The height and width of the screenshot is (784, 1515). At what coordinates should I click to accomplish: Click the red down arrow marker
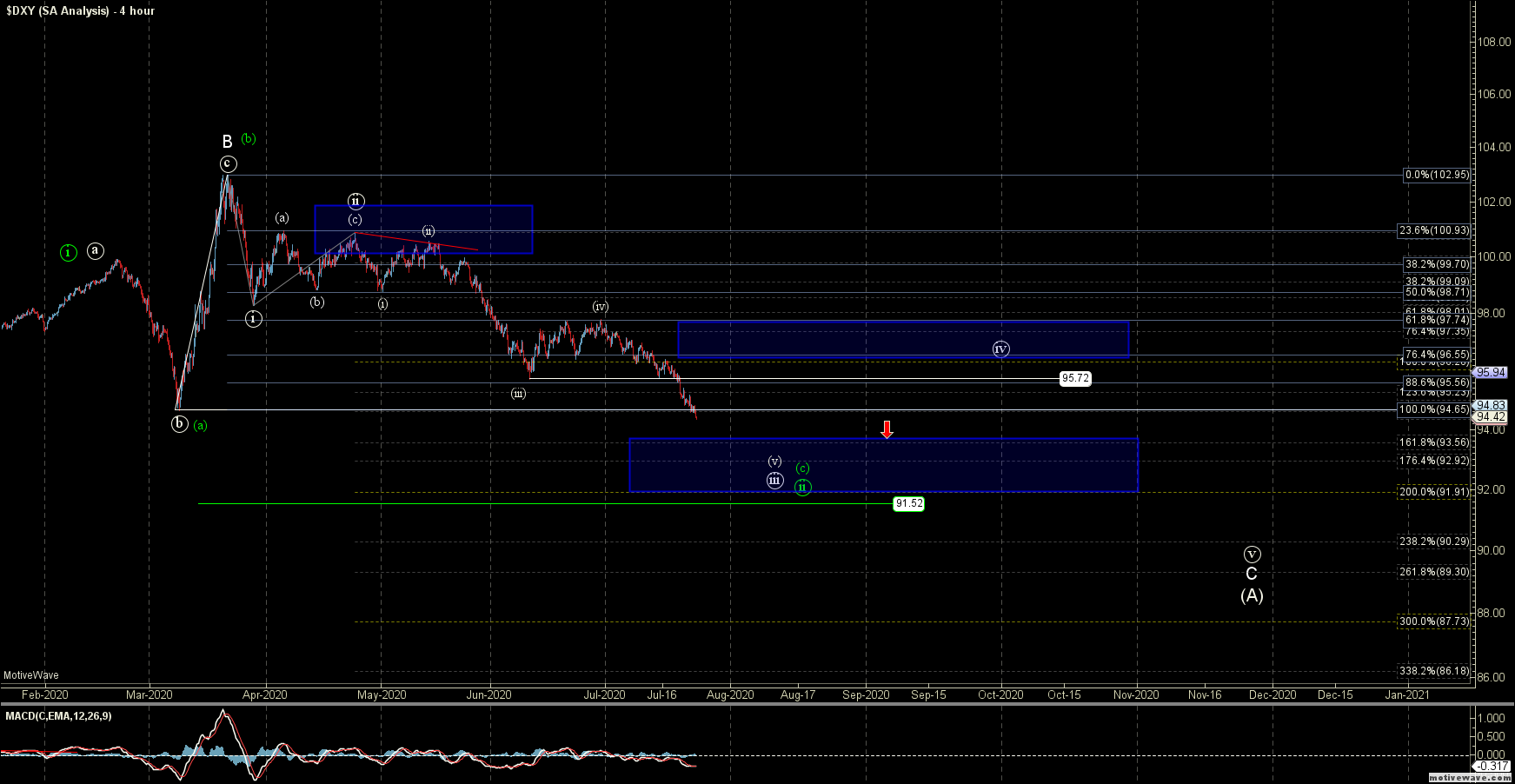(887, 429)
